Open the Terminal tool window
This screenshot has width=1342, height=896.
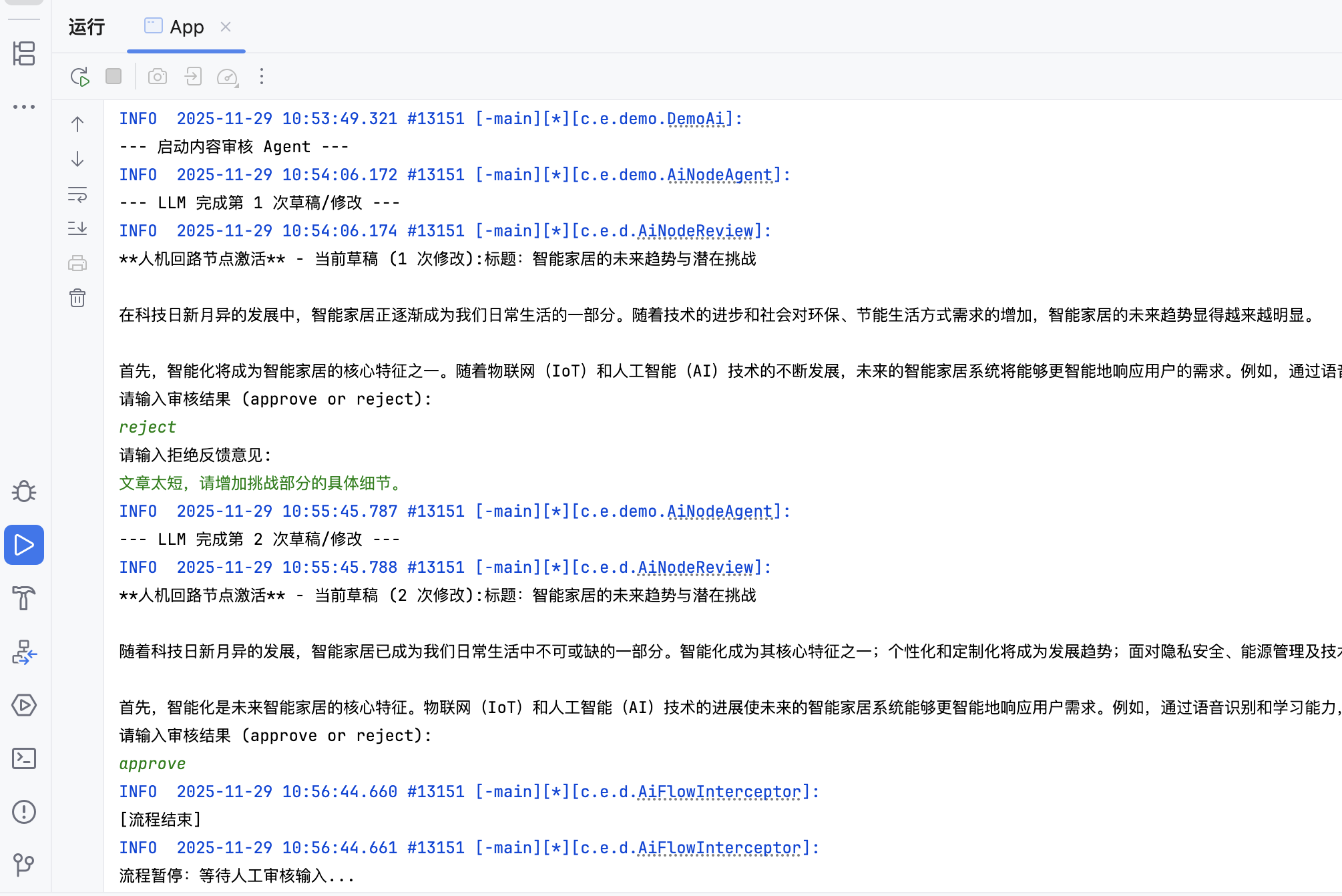tap(24, 758)
